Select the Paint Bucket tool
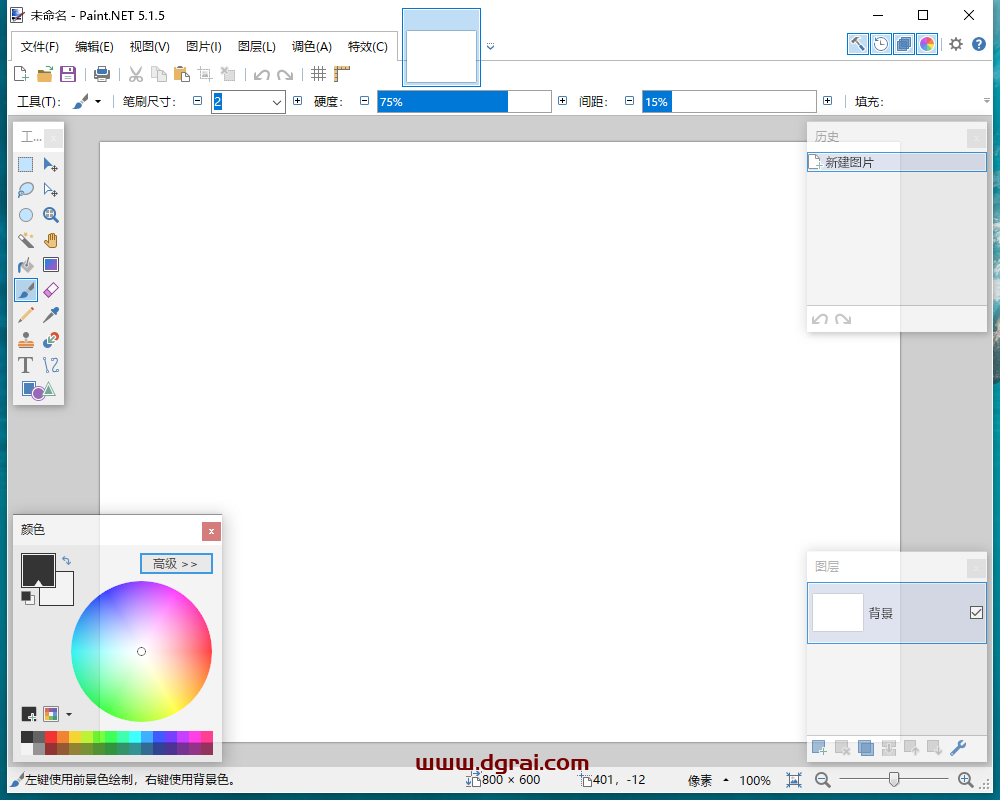 [x=26, y=265]
